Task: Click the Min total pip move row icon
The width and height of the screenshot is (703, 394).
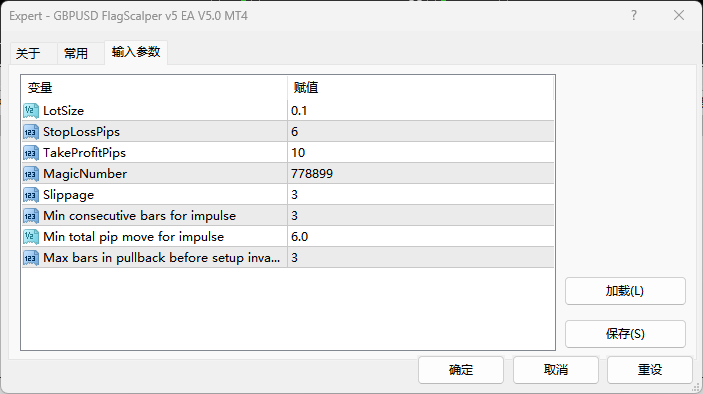Action: click(x=30, y=237)
